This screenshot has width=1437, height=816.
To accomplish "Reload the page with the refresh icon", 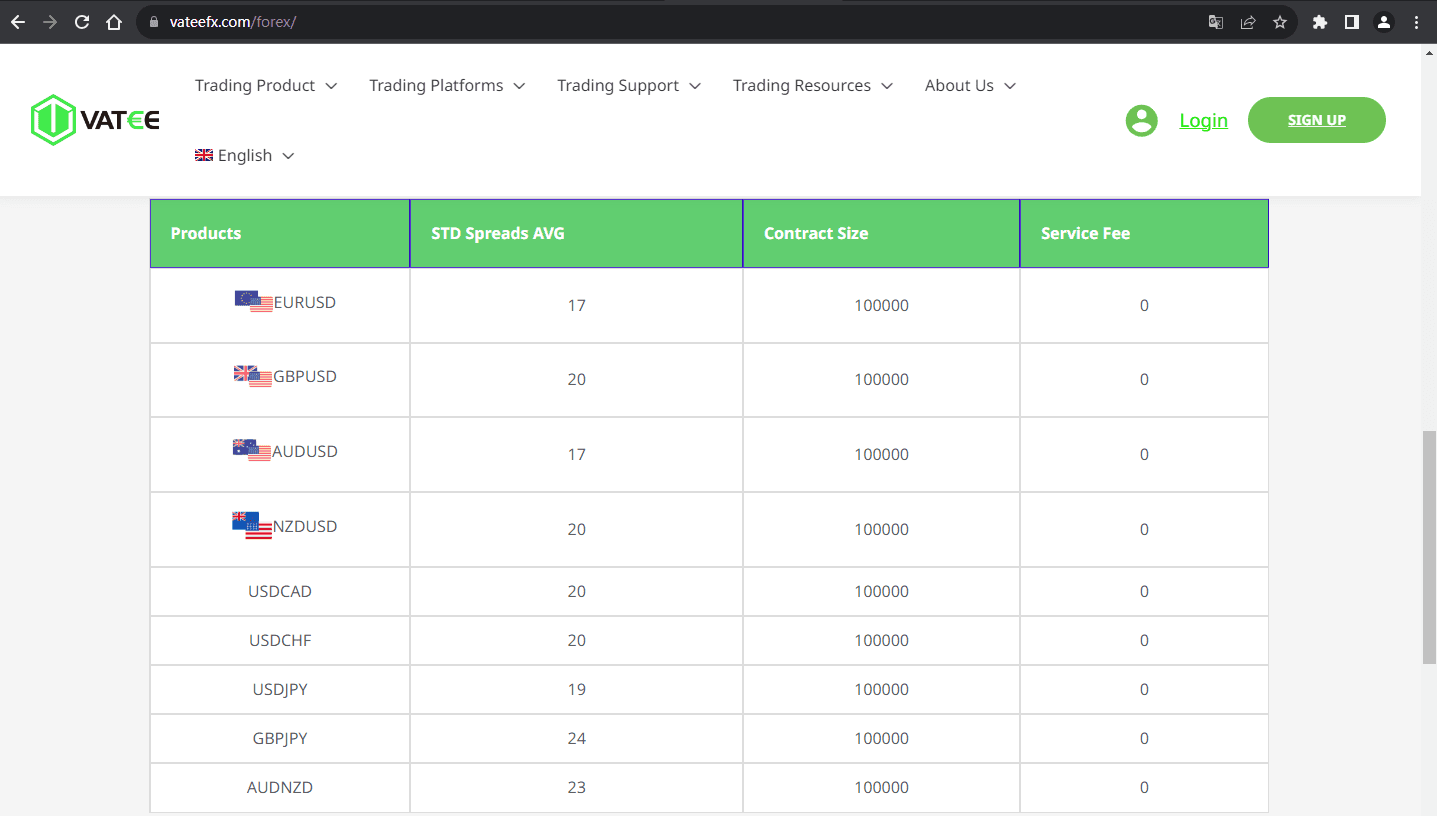I will point(82,22).
